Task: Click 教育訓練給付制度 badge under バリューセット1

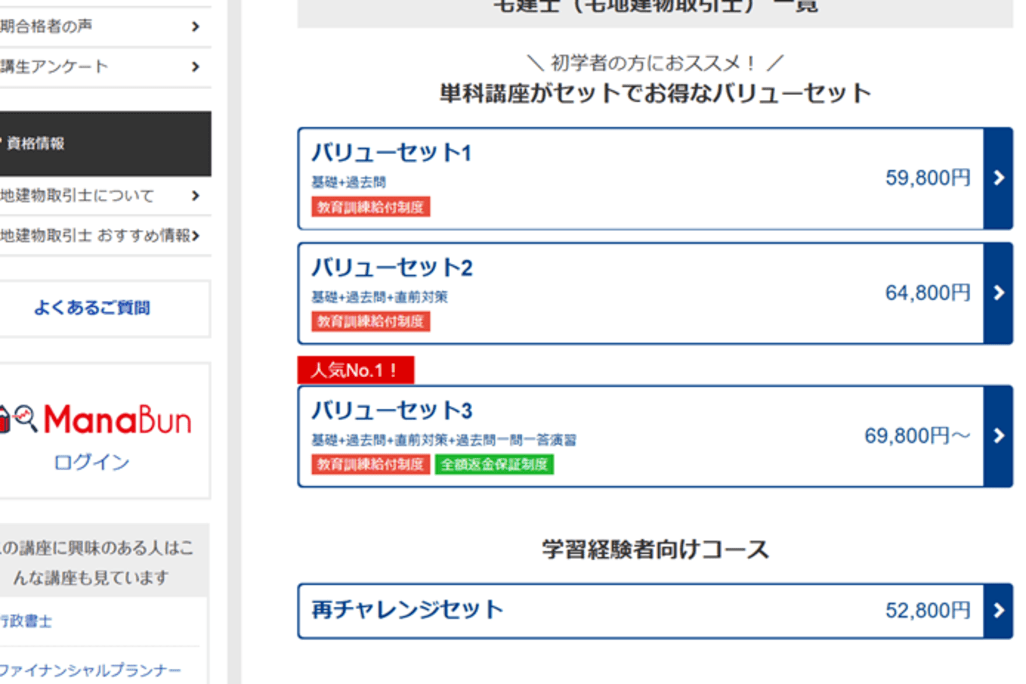Action: point(370,207)
